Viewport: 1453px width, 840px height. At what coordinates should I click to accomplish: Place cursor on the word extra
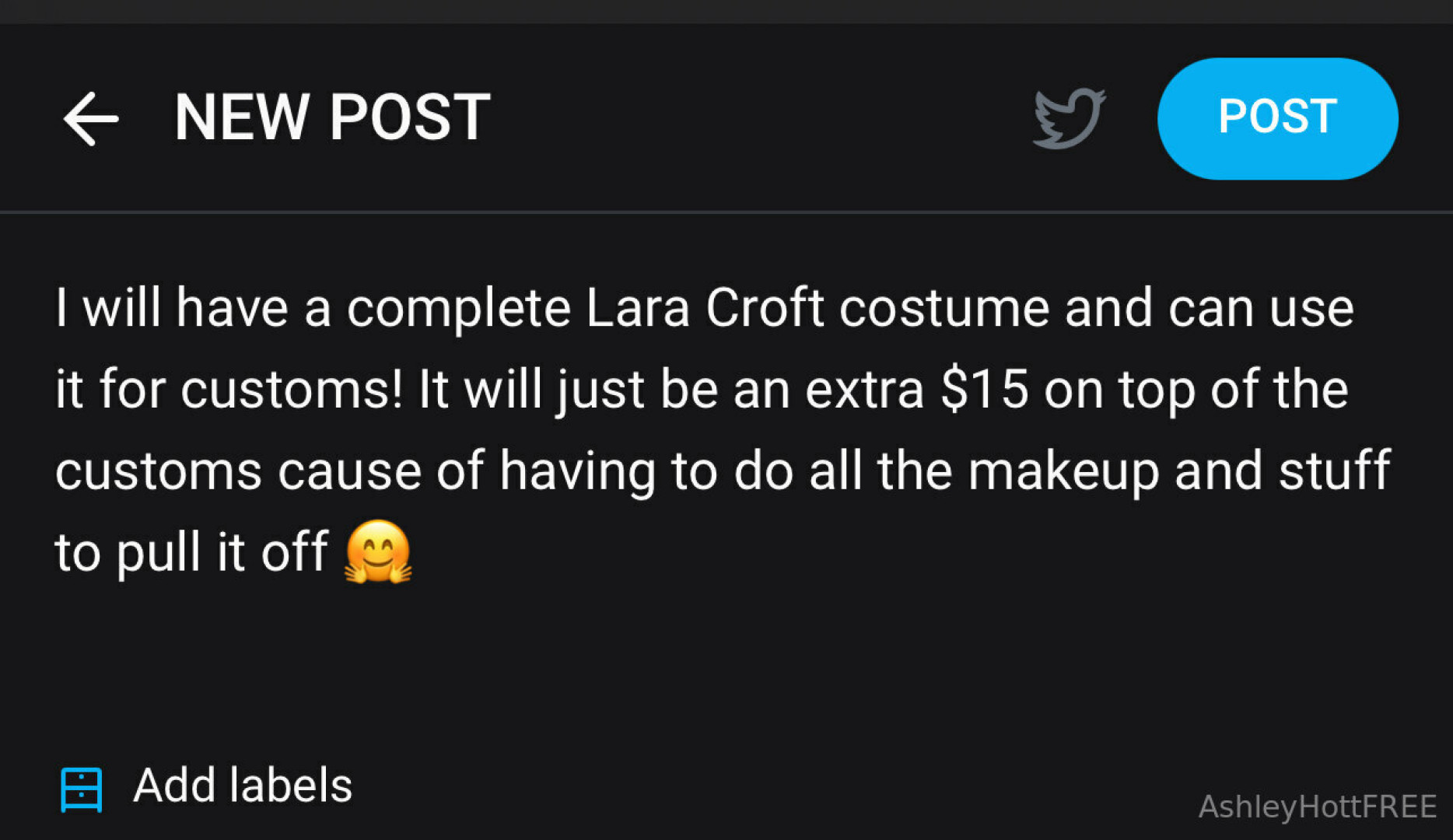864,390
